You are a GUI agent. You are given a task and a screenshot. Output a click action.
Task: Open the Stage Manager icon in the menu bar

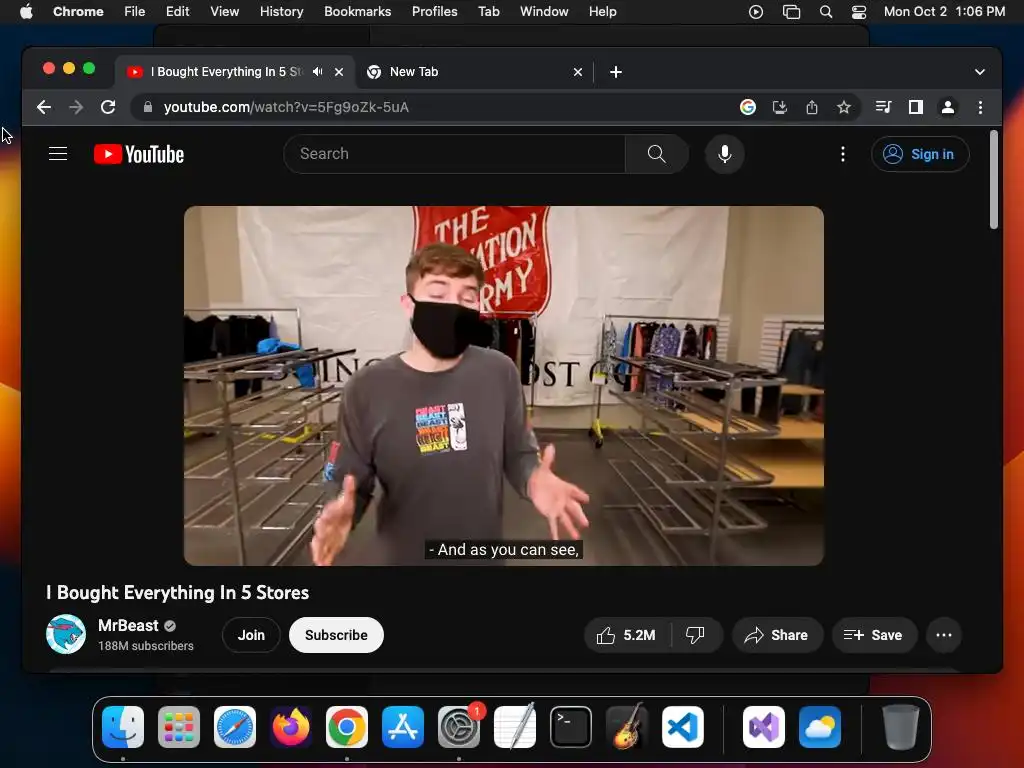point(792,11)
